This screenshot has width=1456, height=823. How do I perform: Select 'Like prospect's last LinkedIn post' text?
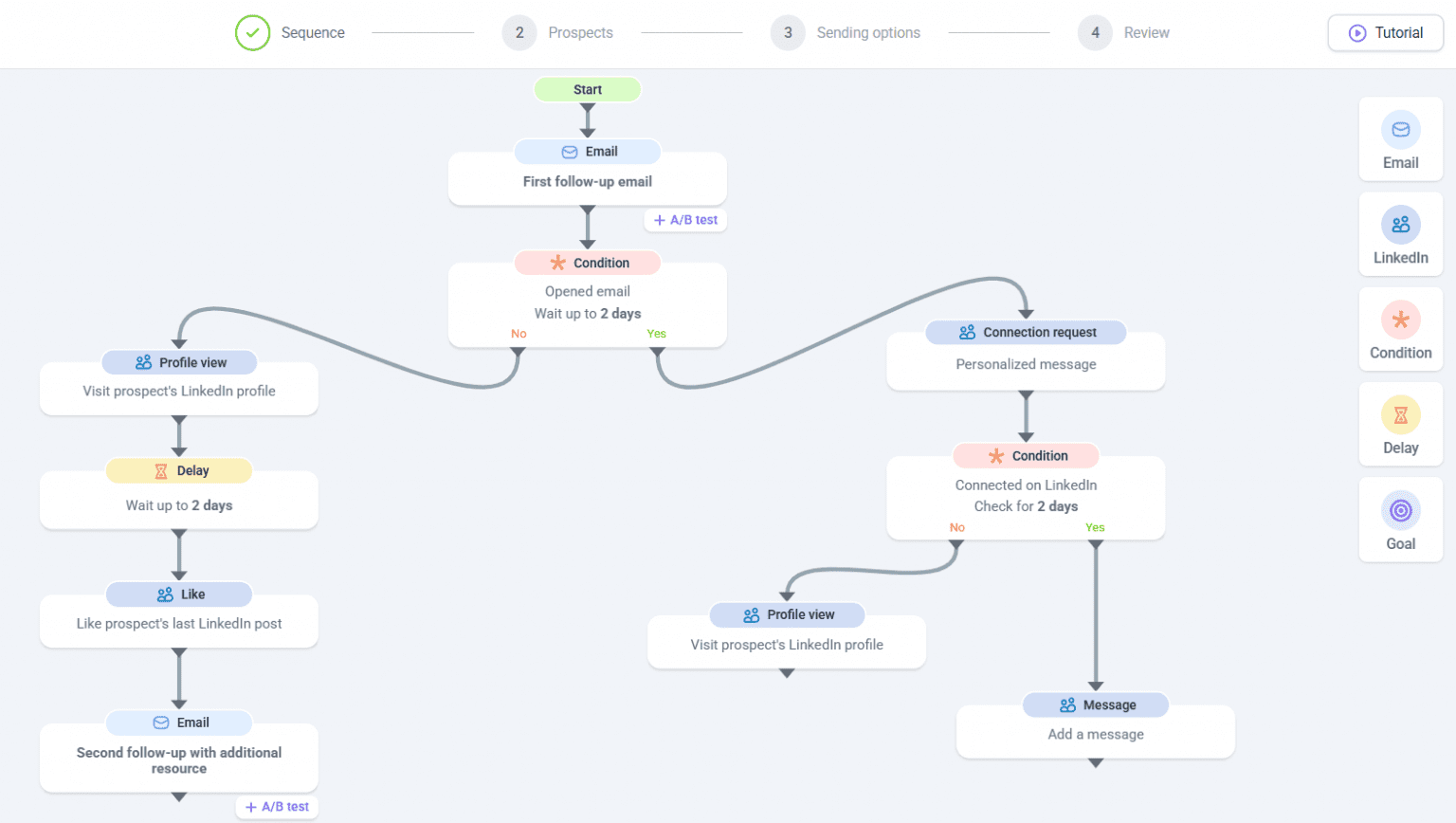point(179,624)
